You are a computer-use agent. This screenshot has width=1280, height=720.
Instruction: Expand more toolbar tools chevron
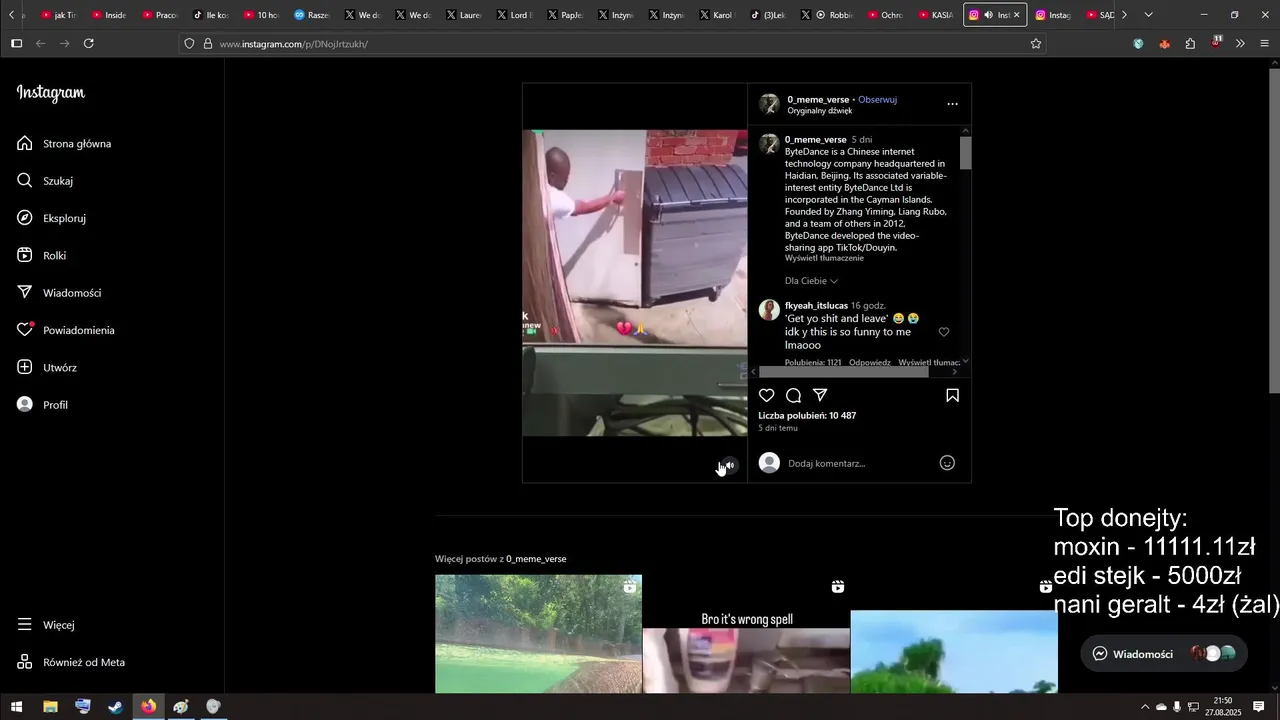pos(1240,44)
